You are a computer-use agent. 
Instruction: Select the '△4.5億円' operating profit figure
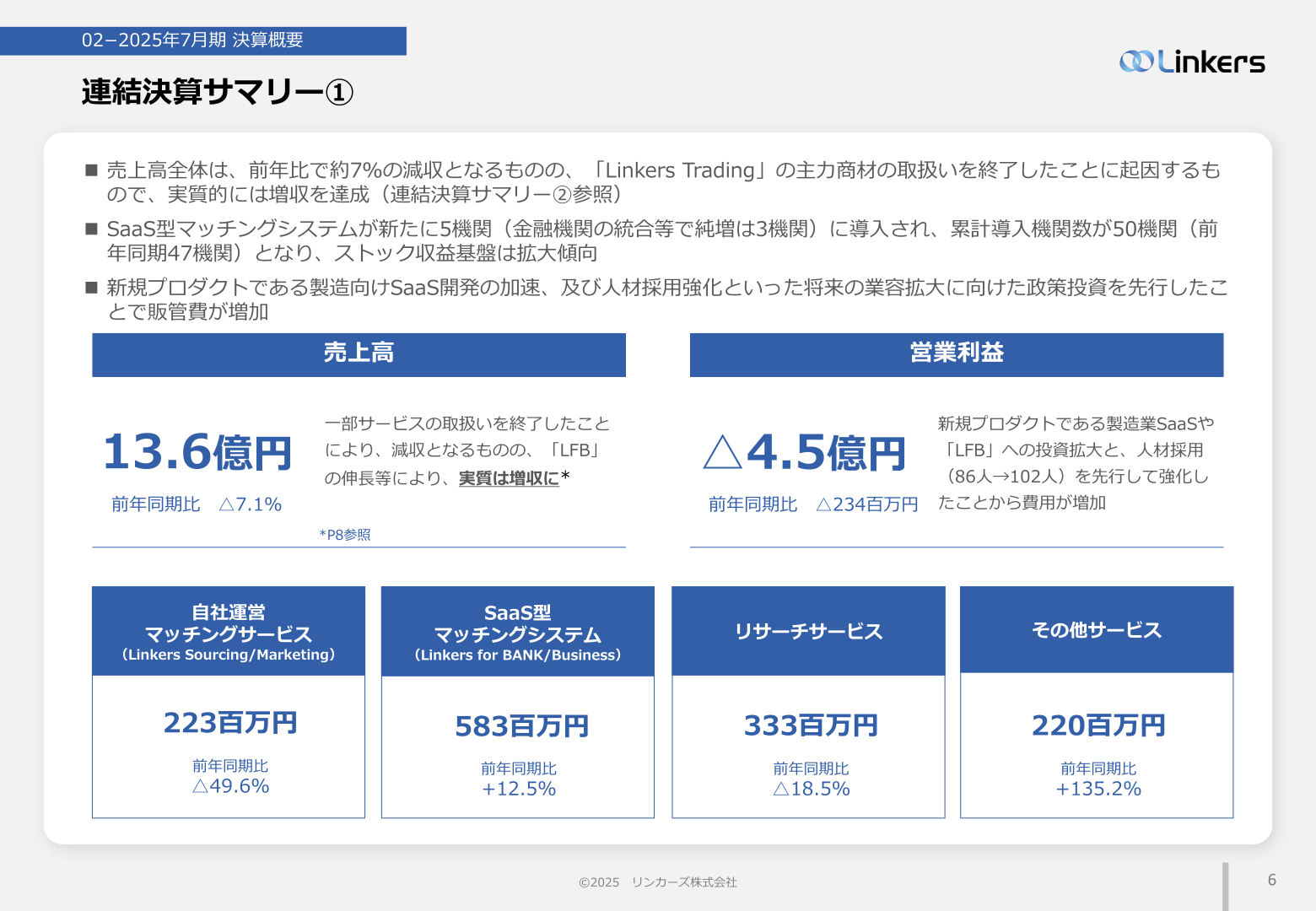805,452
